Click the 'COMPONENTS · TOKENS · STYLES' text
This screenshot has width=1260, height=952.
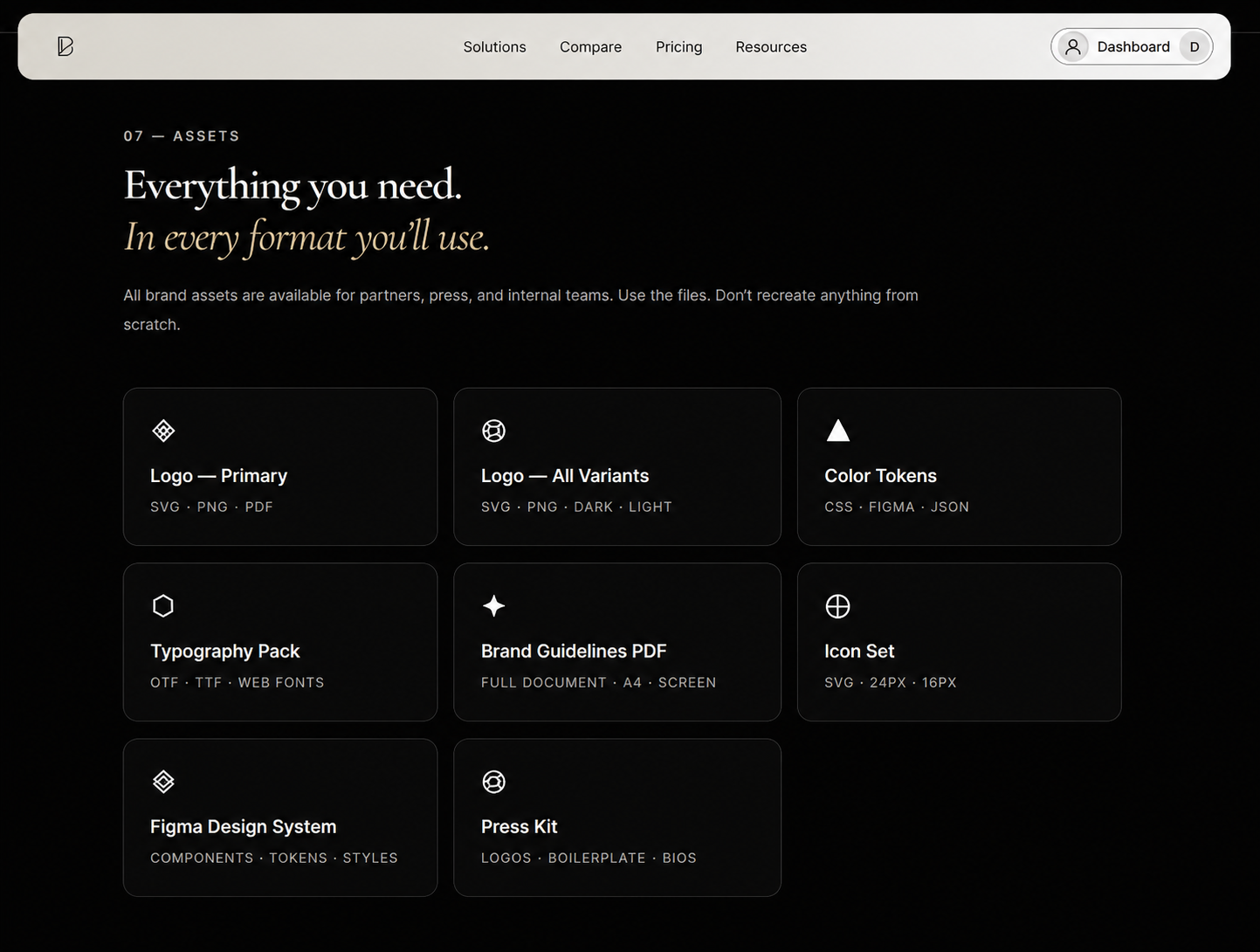[x=274, y=859]
